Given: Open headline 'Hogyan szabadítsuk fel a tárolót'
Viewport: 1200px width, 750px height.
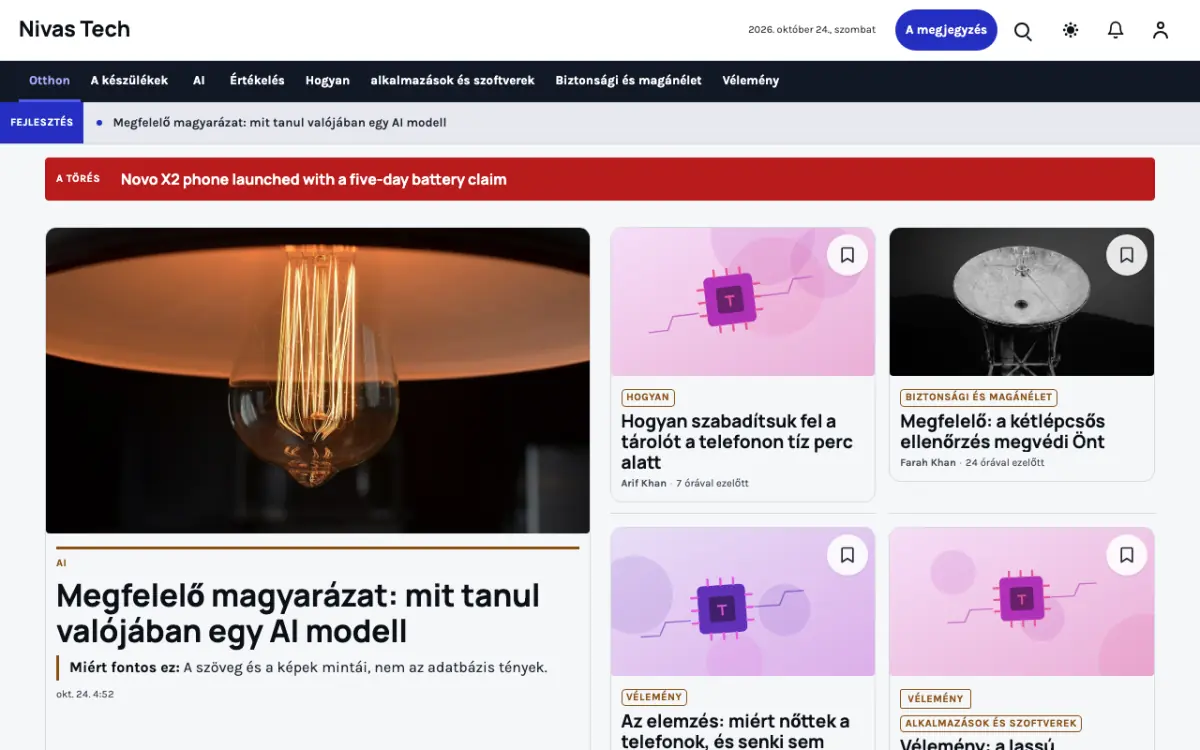Looking at the screenshot, I should coord(737,442).
